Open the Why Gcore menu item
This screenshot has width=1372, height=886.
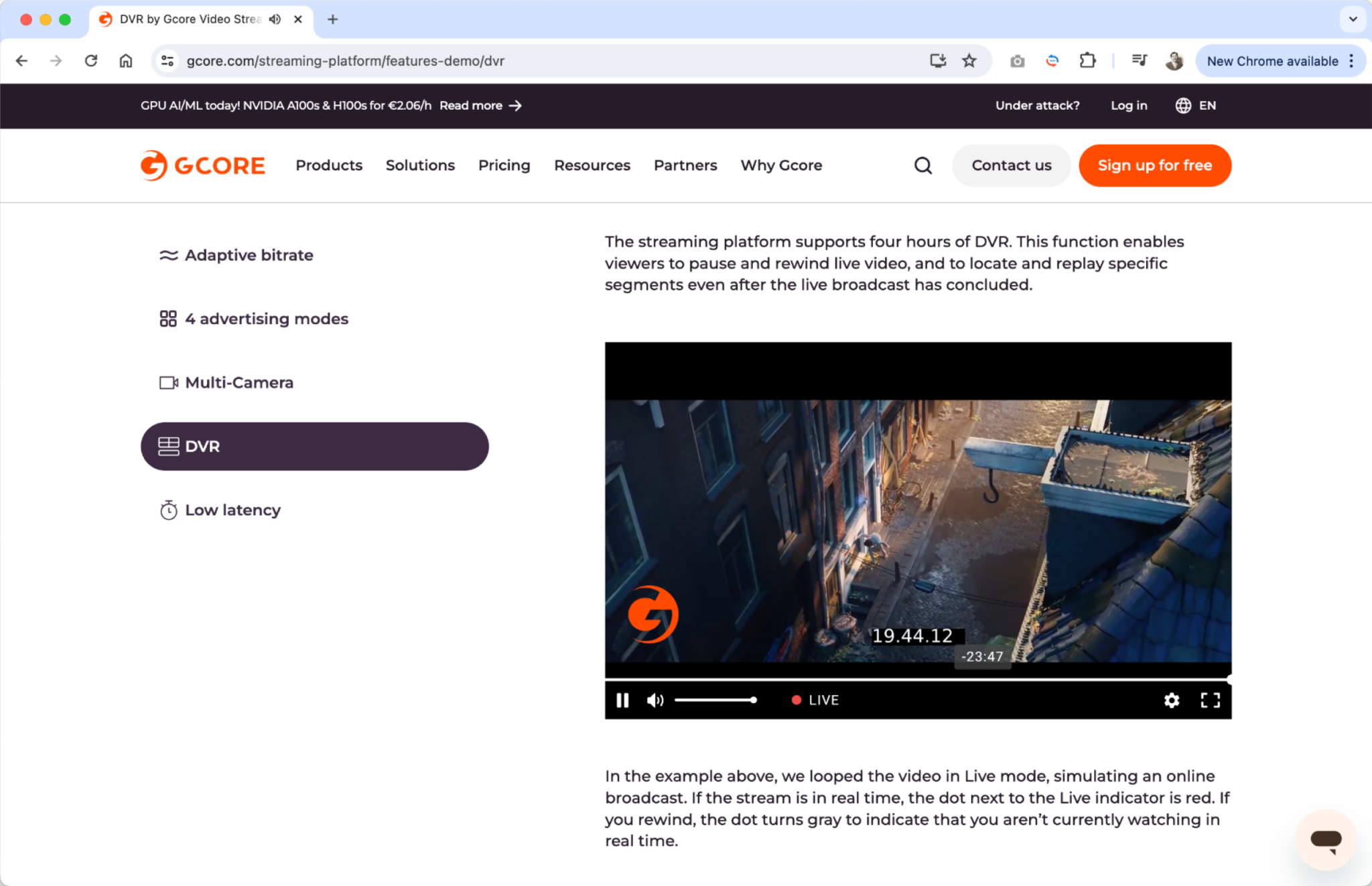pyautogui.click(x=781, y=165)
